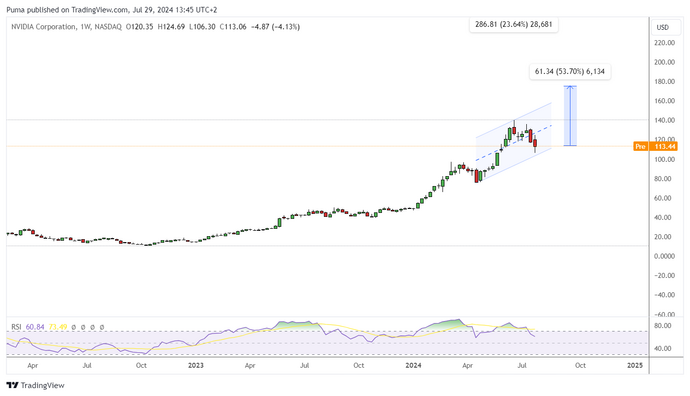Click the change value −4.87 (−4.13%)
The image size is (690, 396).
tap(275, 27)
